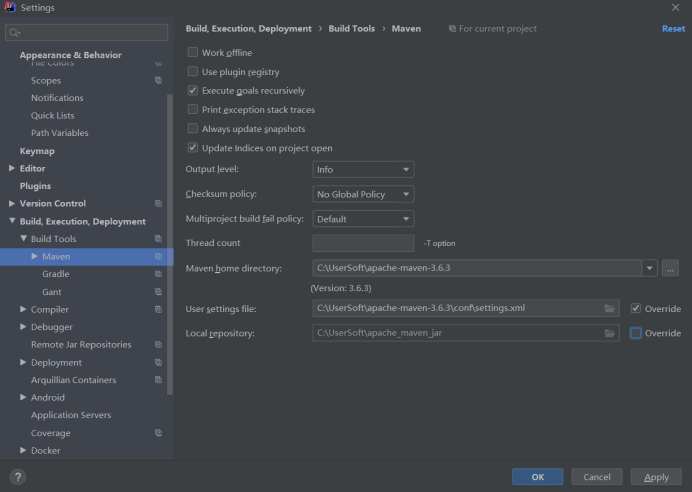Click project-level icon beside Gradle
Image resolution: width=692 pixels, height=492 pixels.
(x=158, y=274)
